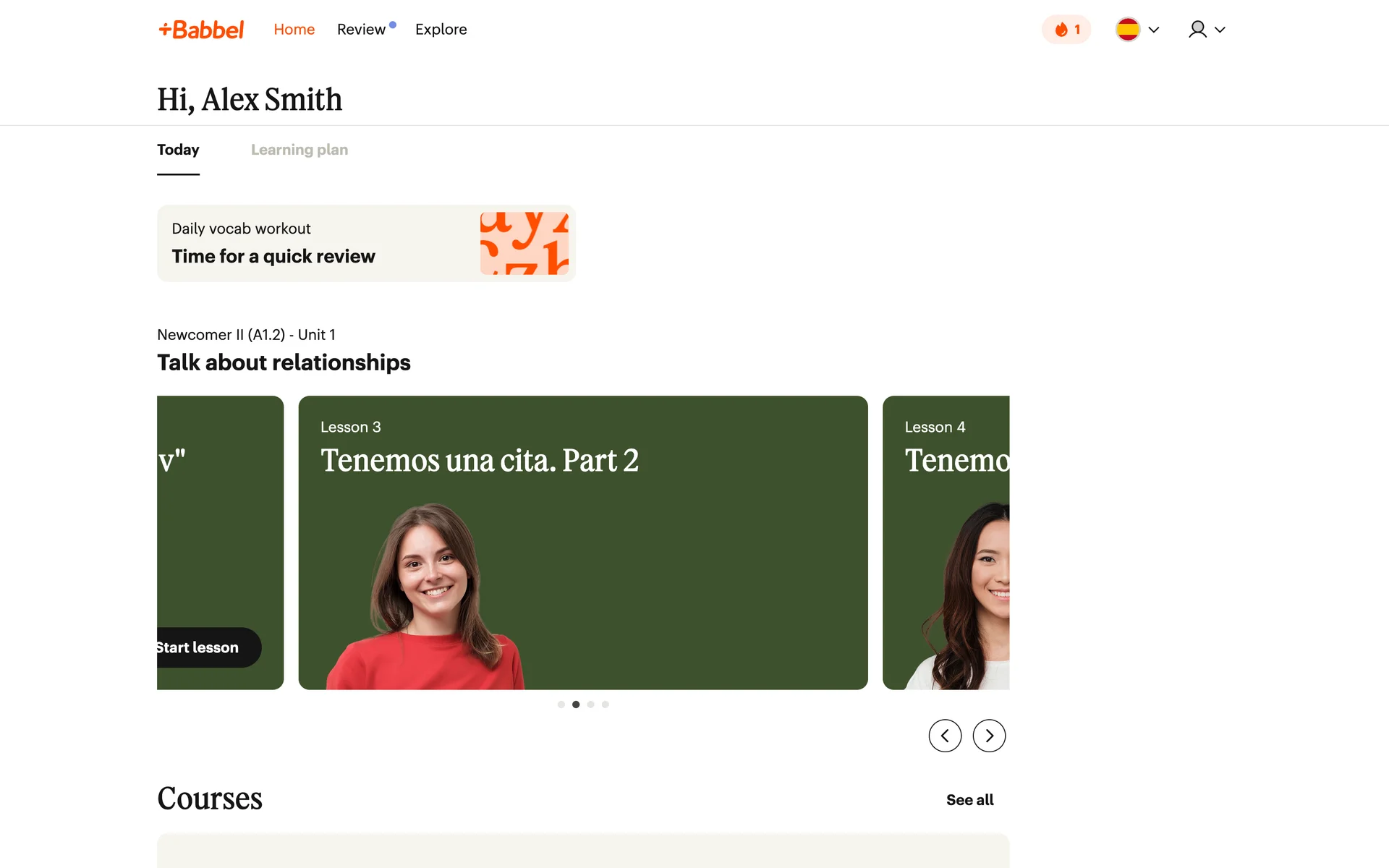Expand the account menu chevron

point(1220,30)
